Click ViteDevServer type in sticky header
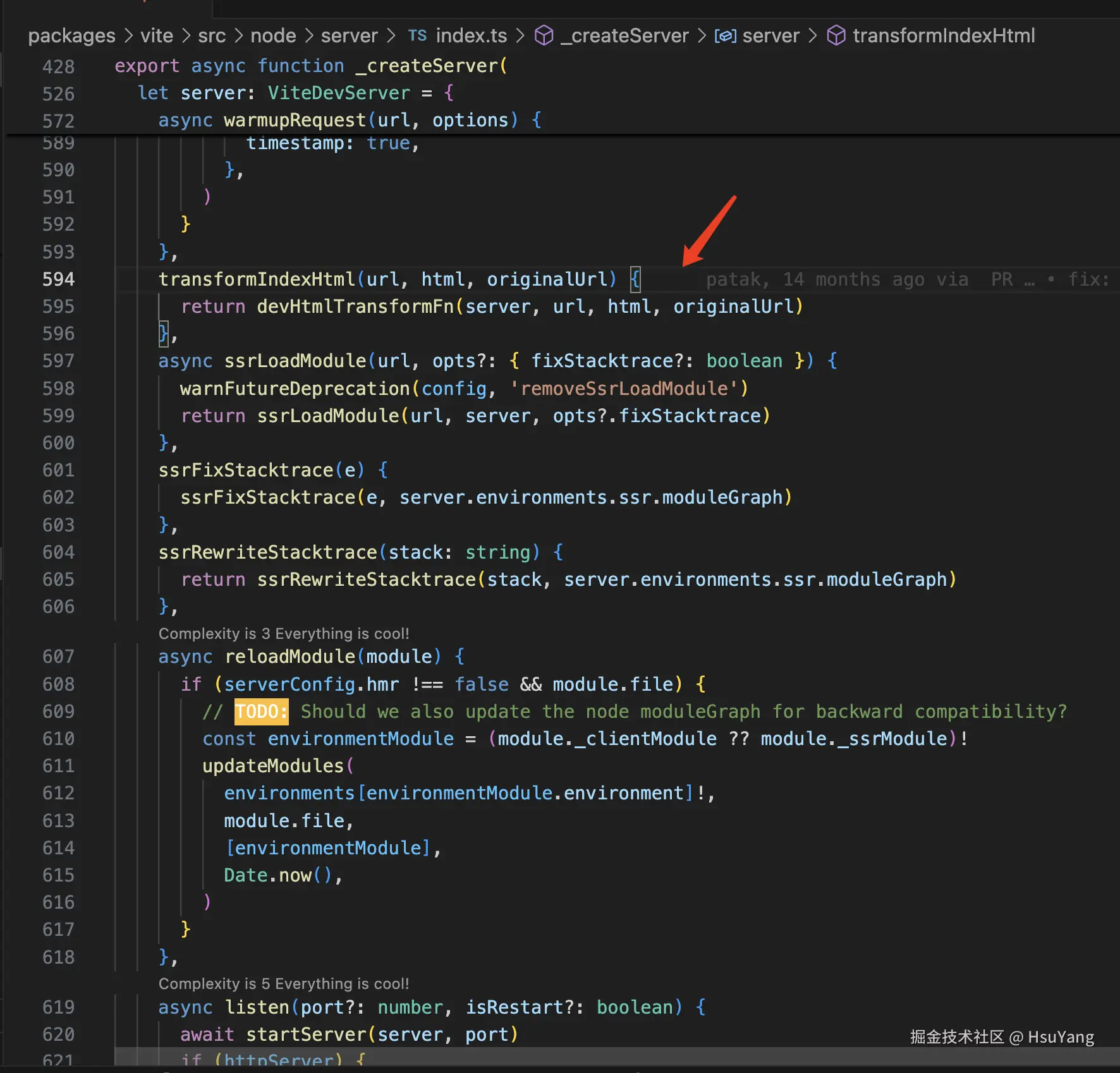The width and height of the screenshot is (1120, 1073). (x=339, y=93)
